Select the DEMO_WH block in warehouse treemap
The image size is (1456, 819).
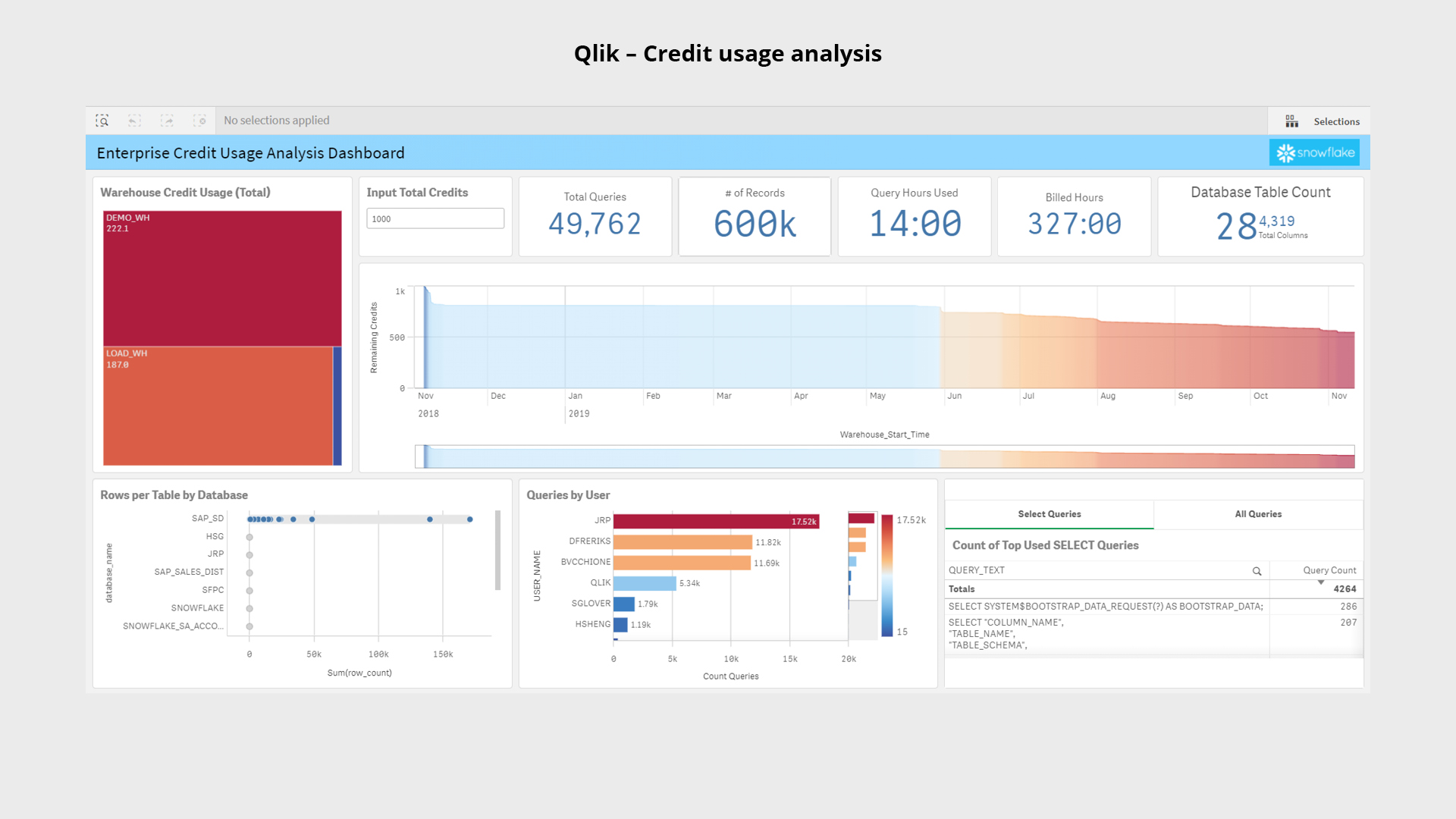[x=220, y=277]
